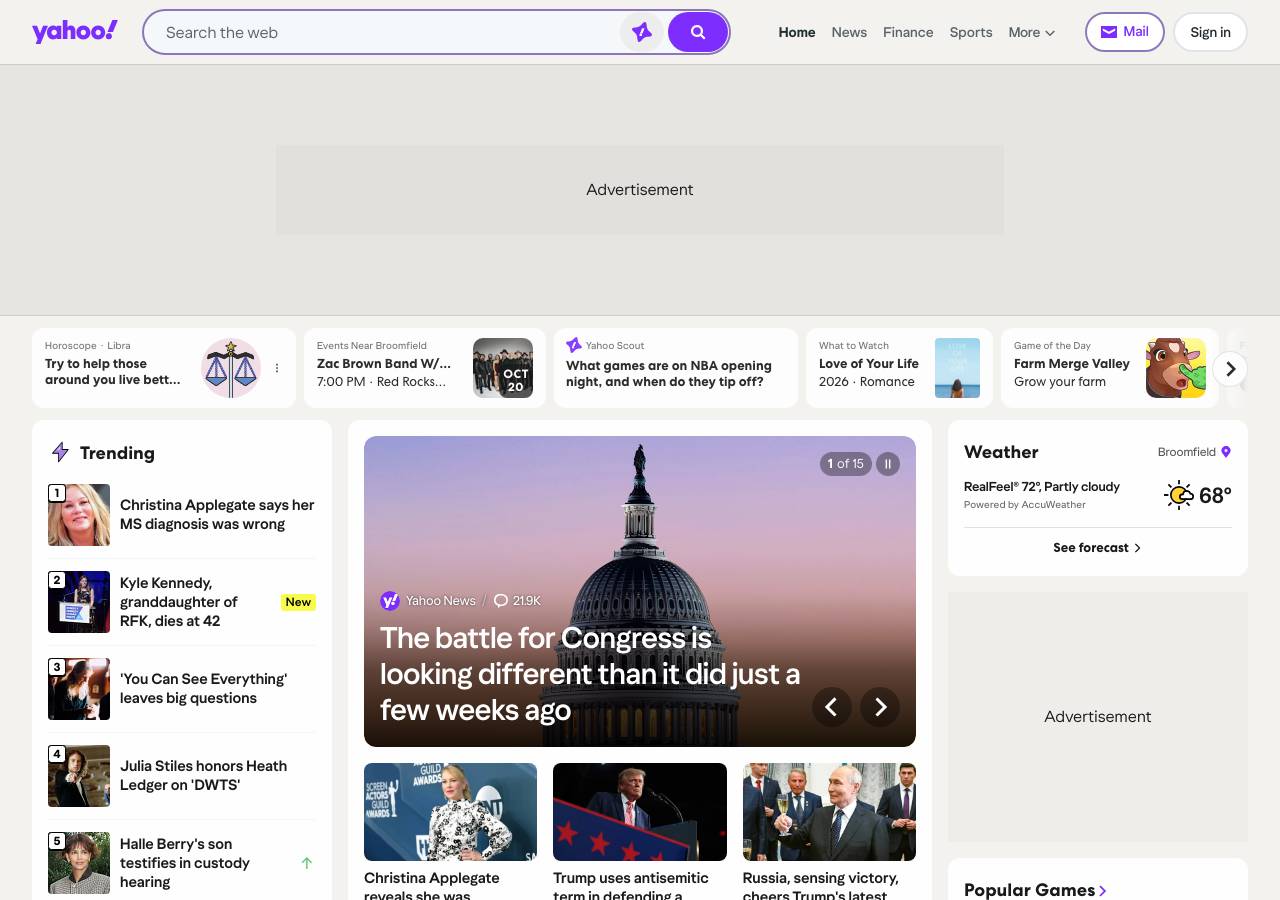1280x900 pixels.
Task: Open Mail with the envelope button
Action: pos(1125,32)
